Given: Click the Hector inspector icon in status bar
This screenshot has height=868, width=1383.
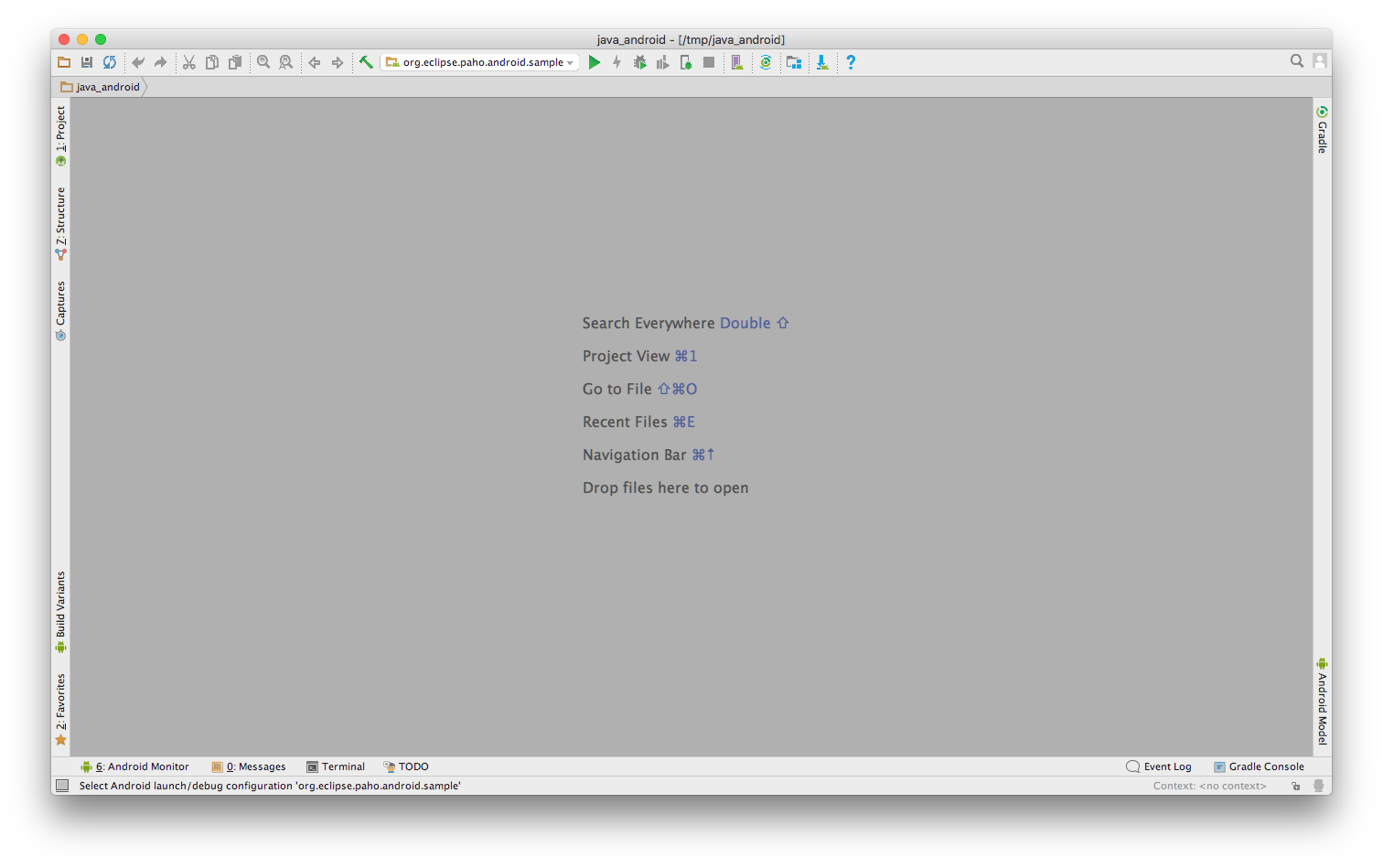Looking at the screenshot, I should point(1318,786).
